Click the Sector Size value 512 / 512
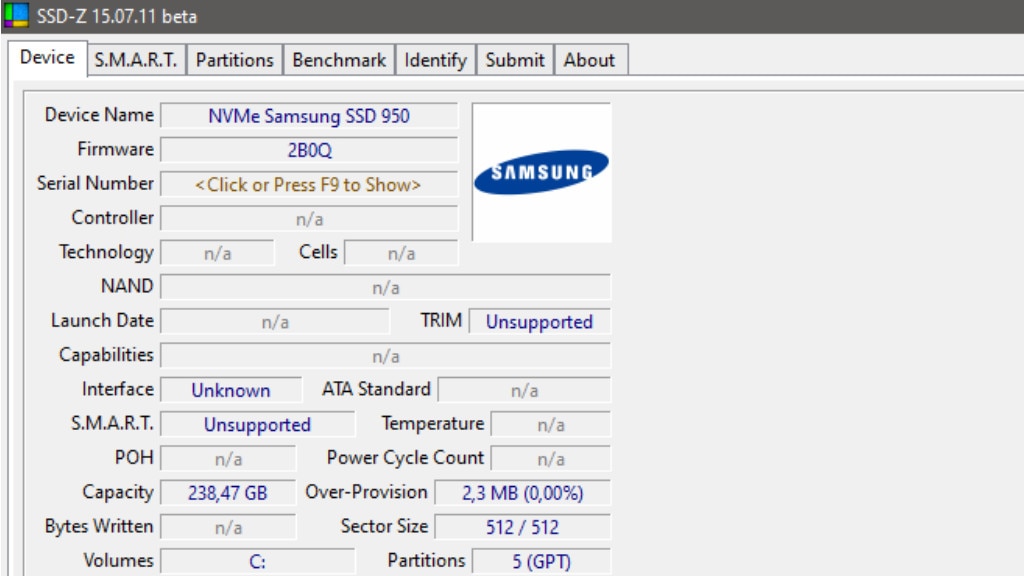This screenshot has width=1024, height=576. click(522, 528)
